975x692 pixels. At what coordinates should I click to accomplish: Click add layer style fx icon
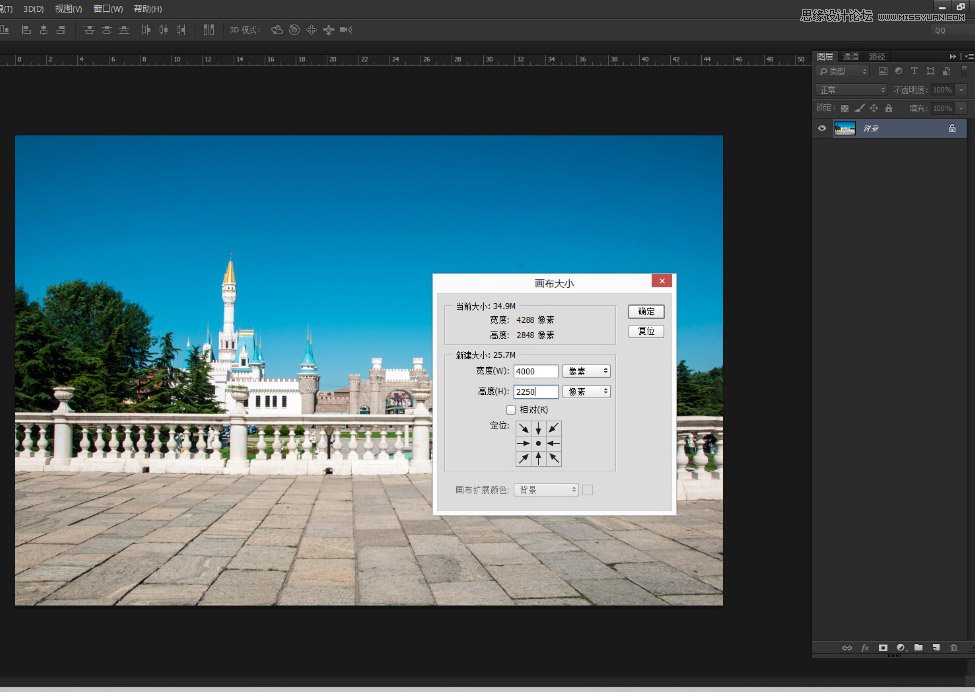click(x=865, y=647)
